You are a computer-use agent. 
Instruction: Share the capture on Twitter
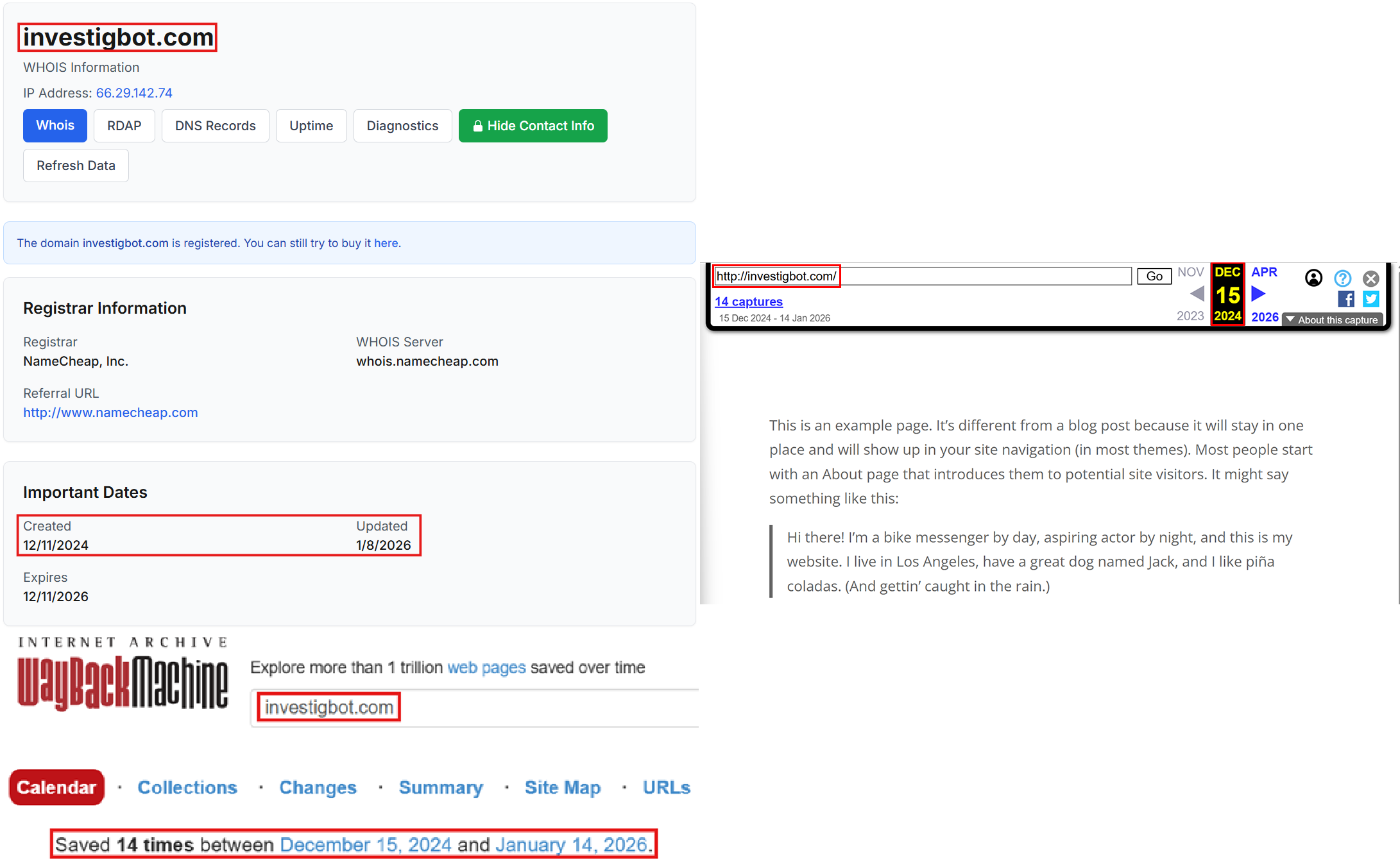1371,299
